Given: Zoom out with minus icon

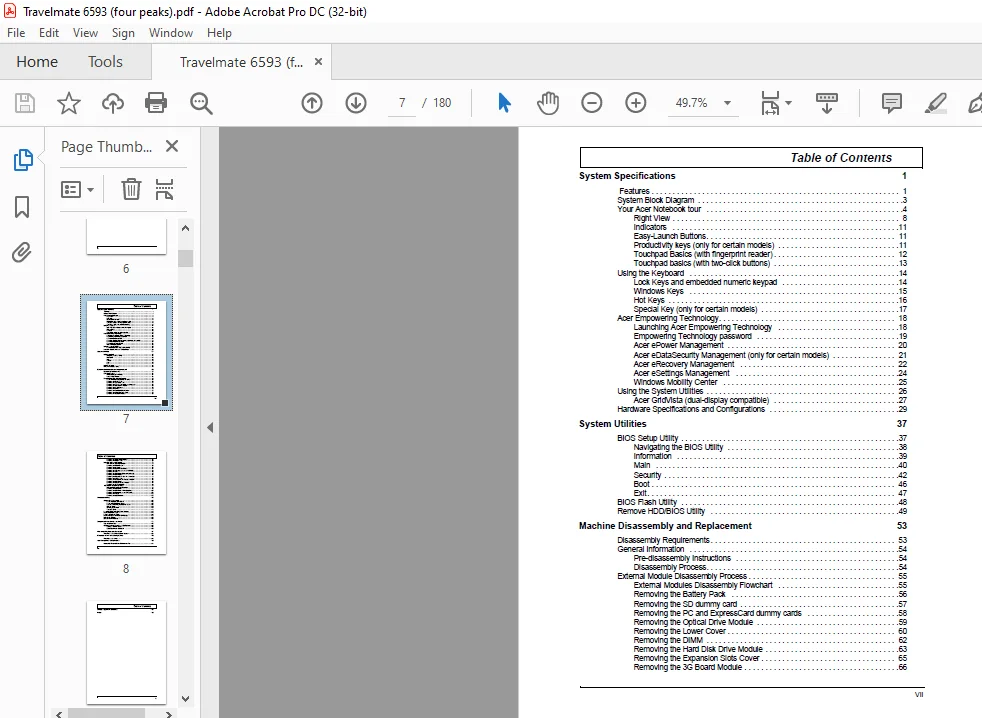Looking at the screenshot, I should 592,103.
